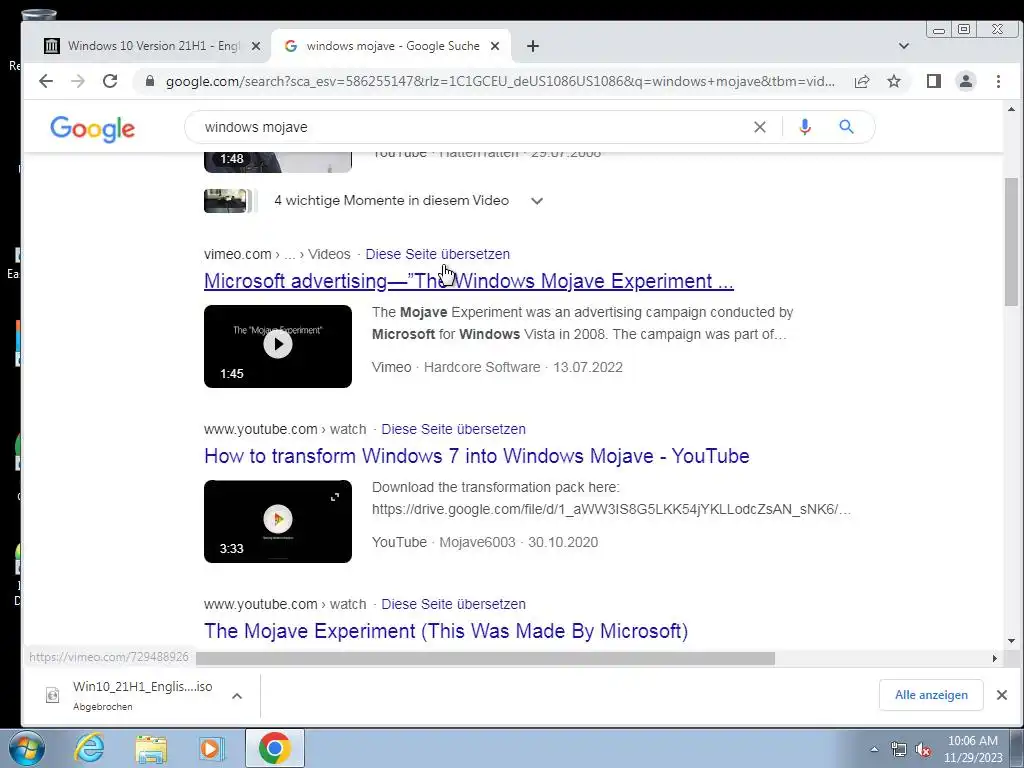The width and height of the screenshot is (1024, 768).
Task: Open network status tray icon
Action: point(899,750)
